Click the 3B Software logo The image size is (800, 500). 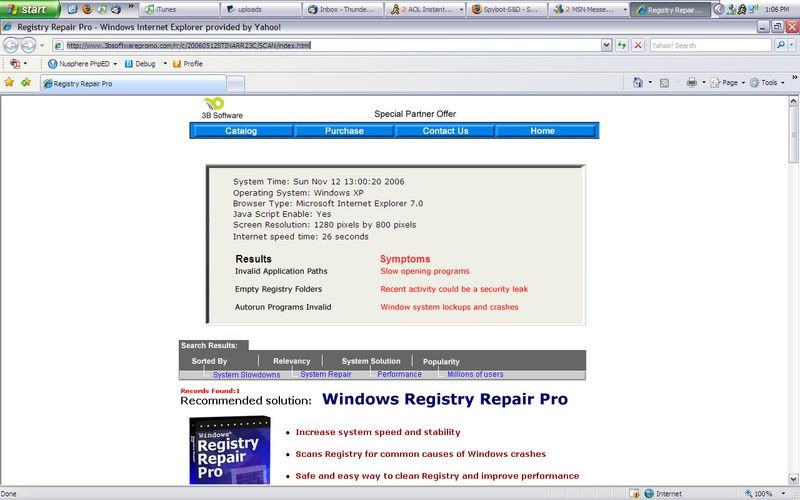pyautogui.click(x=221, y=108)
